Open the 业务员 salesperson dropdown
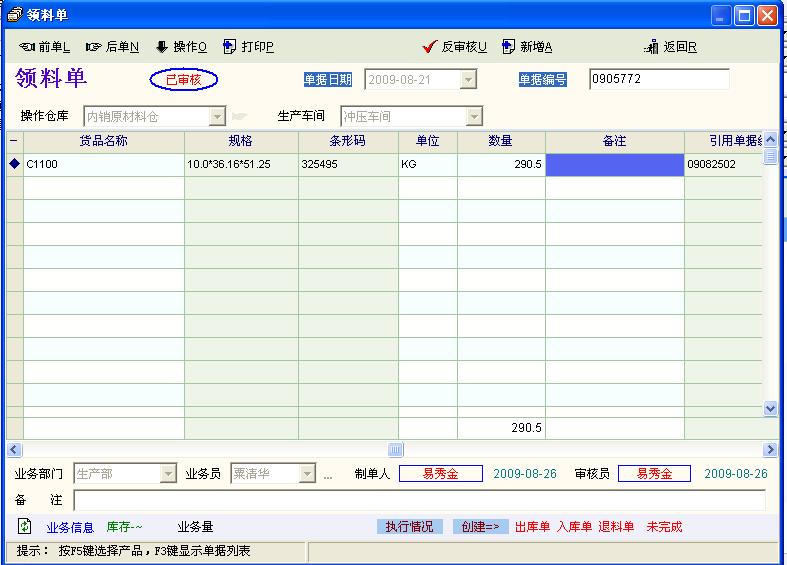The height and width of the screenshot is (565, 787). 308,474
